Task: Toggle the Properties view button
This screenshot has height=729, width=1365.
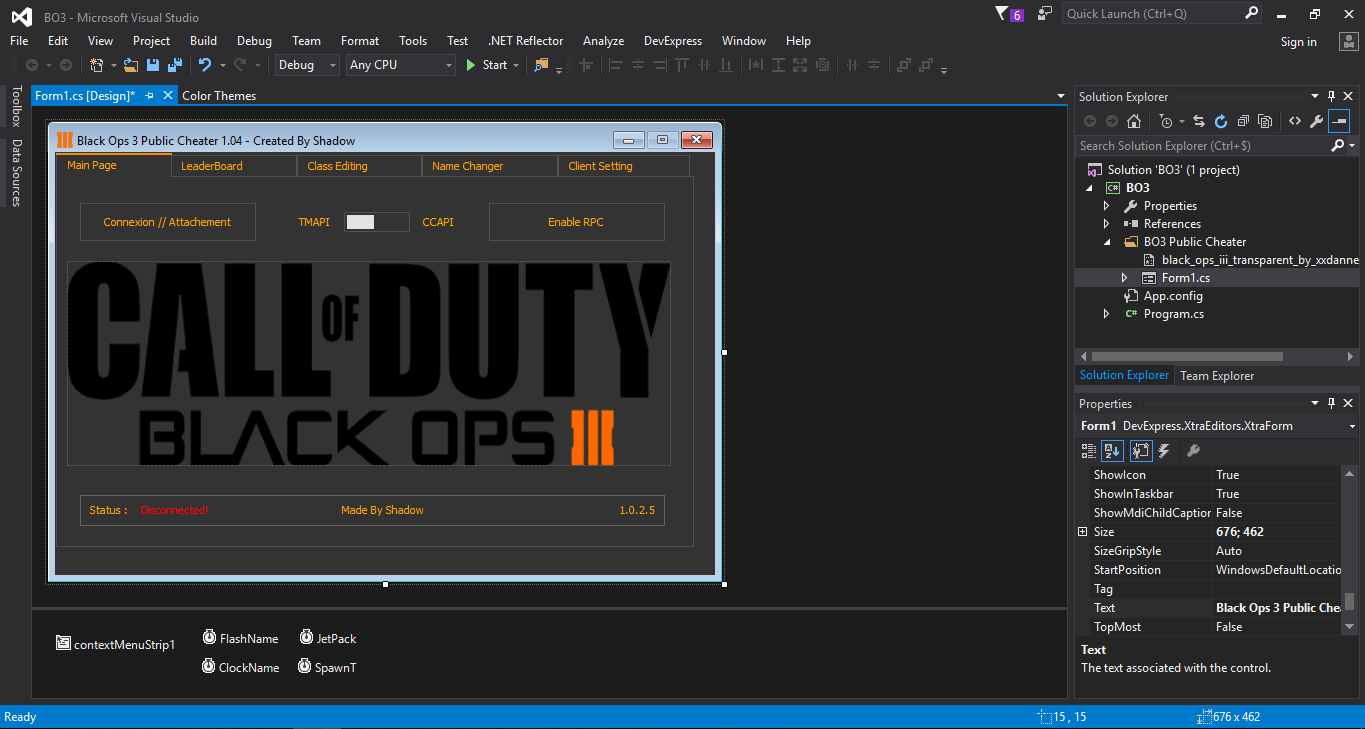Action: click(1141, 451)
